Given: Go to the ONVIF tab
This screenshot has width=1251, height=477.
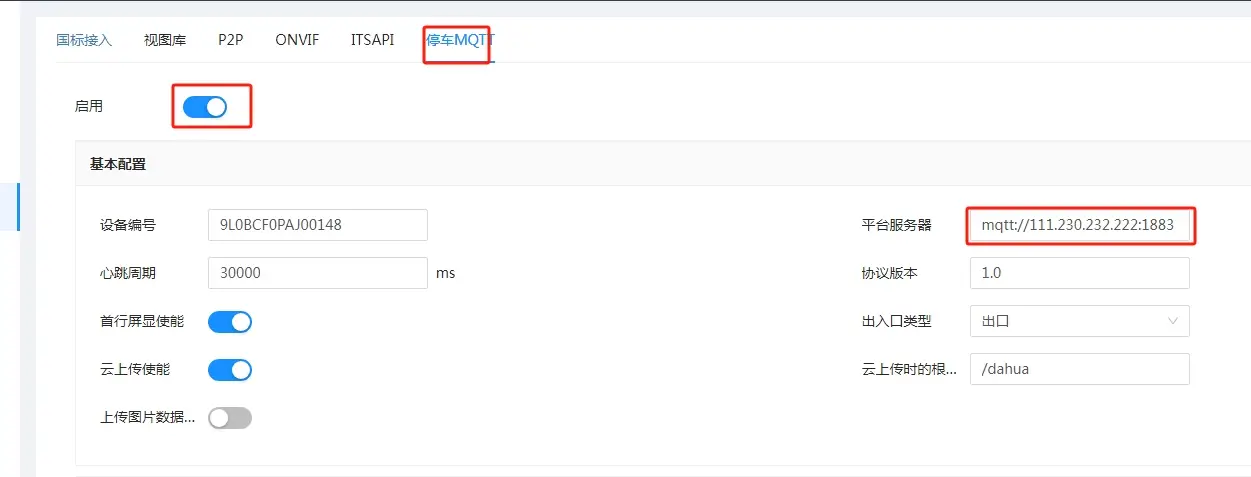Looking at the screenshot, I should (x=297, y=40).
